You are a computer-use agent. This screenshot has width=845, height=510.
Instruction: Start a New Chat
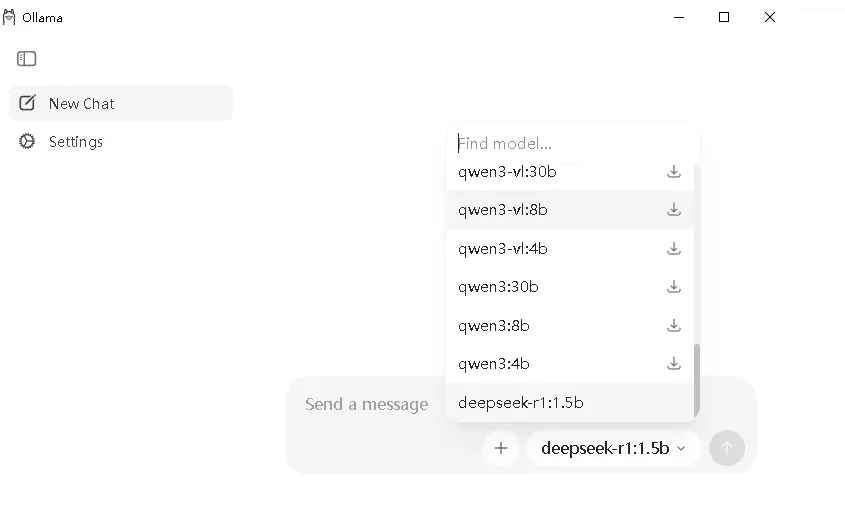[x=81, y=103]
